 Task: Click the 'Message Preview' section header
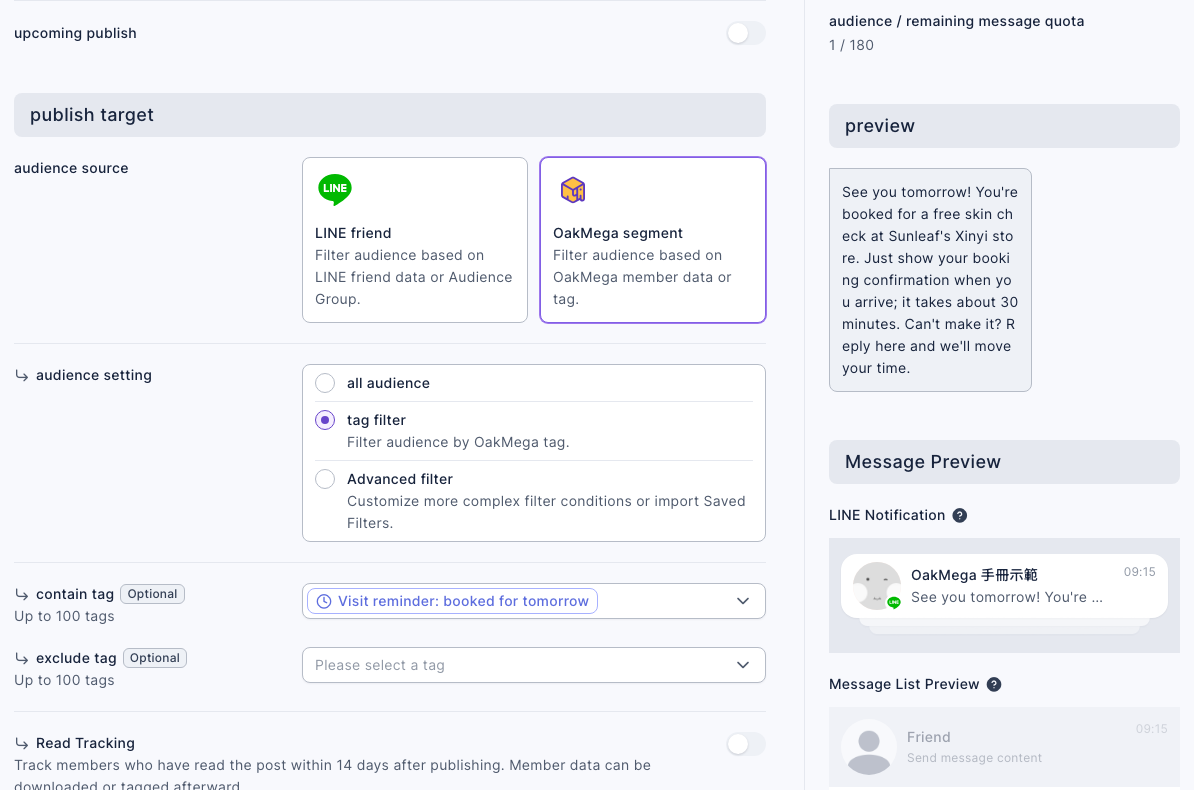tap(1004, 462)
